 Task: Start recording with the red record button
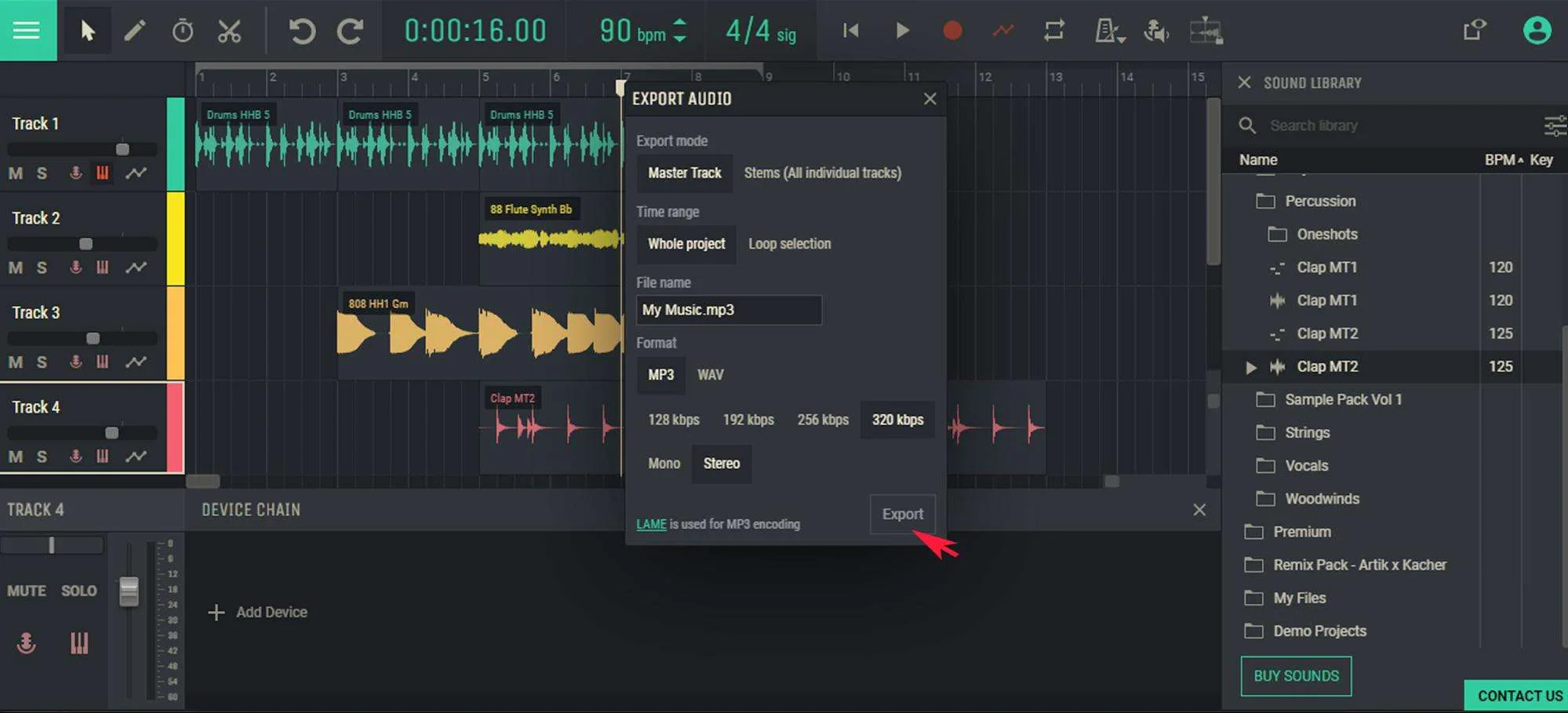pyautogui.click(x=952, y=31)
